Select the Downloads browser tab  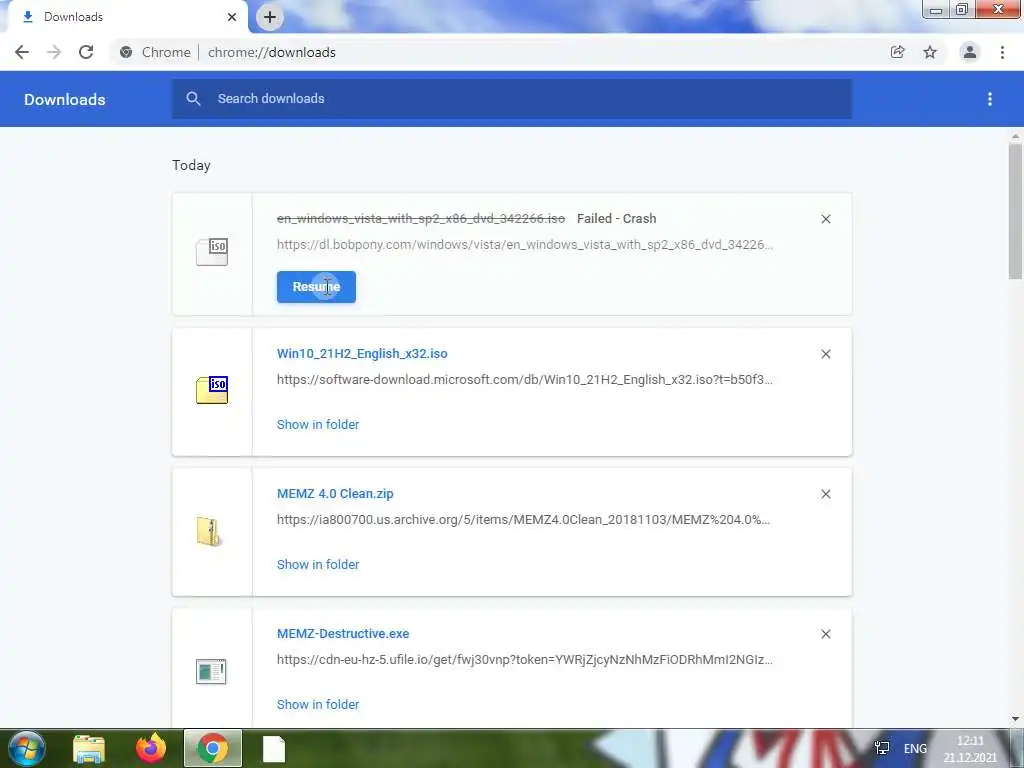tap(128, 17)
